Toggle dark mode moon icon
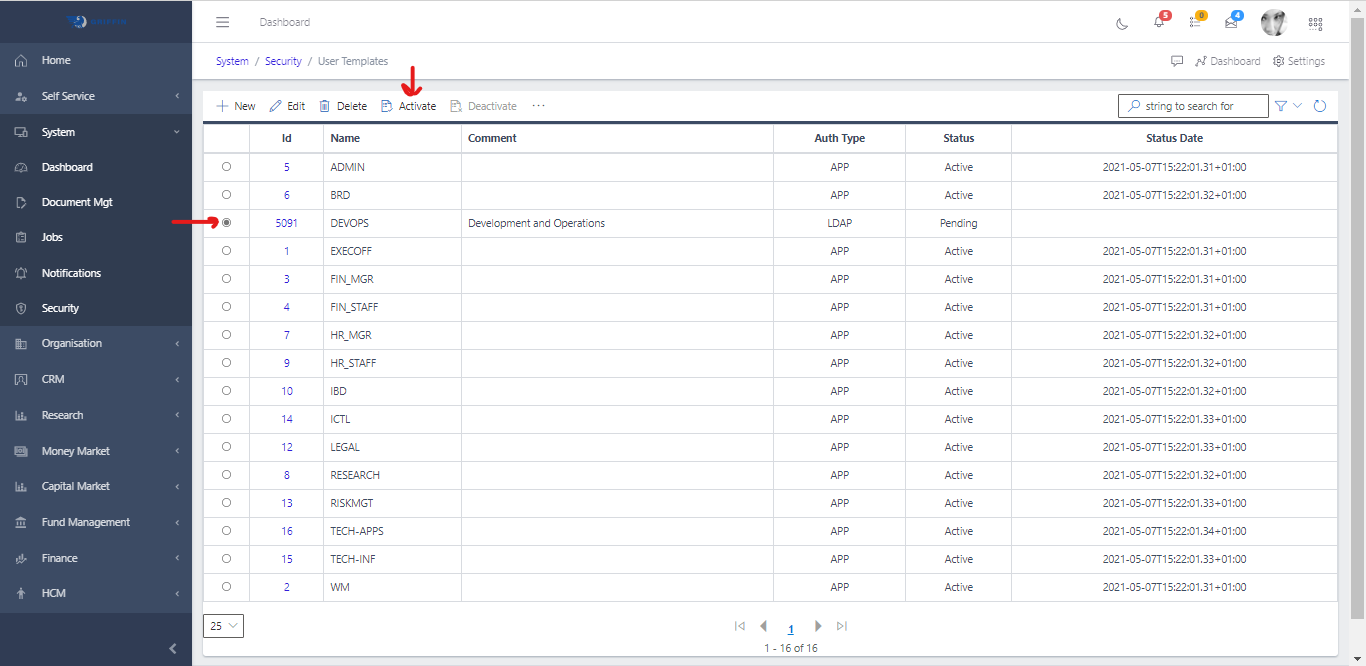 coord(1122,23)
